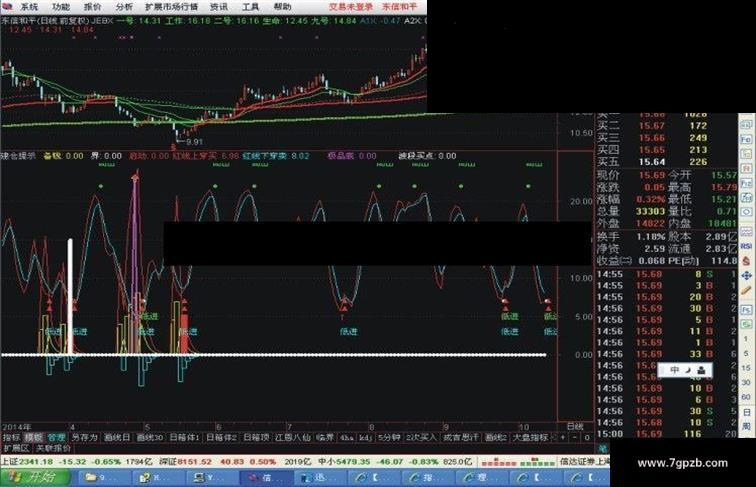
Task: Select the 5-minute period button
Action: click(745, 353)
